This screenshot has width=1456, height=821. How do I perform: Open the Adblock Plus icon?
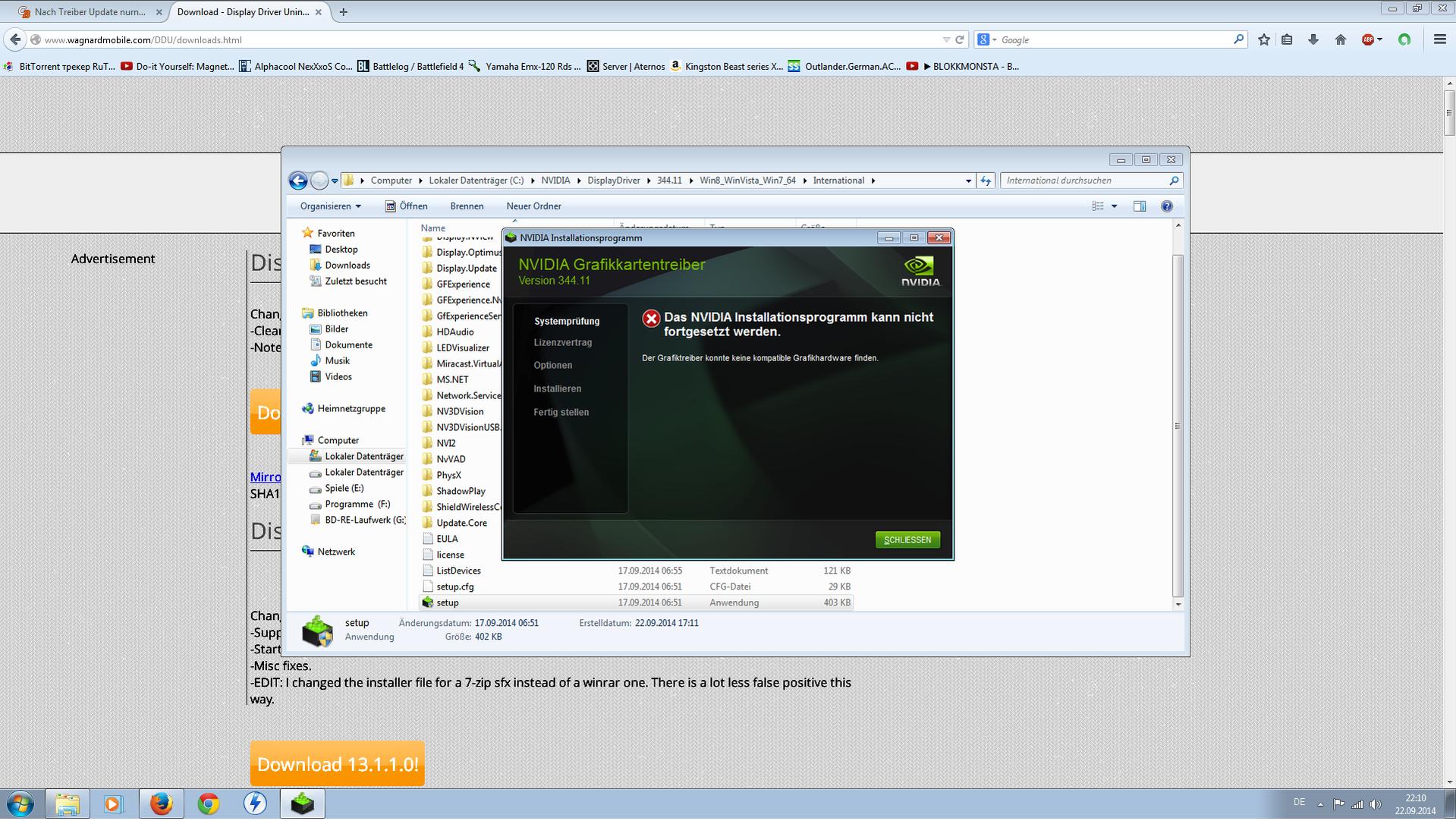[x=1368, y=39]
